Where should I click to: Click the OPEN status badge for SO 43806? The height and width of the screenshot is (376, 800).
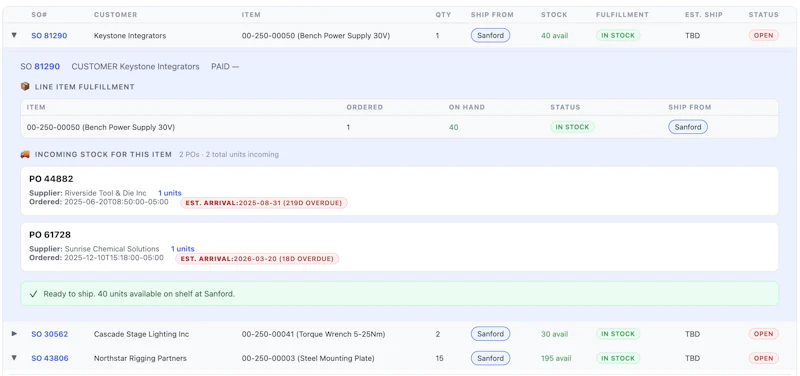coord(763,359)
